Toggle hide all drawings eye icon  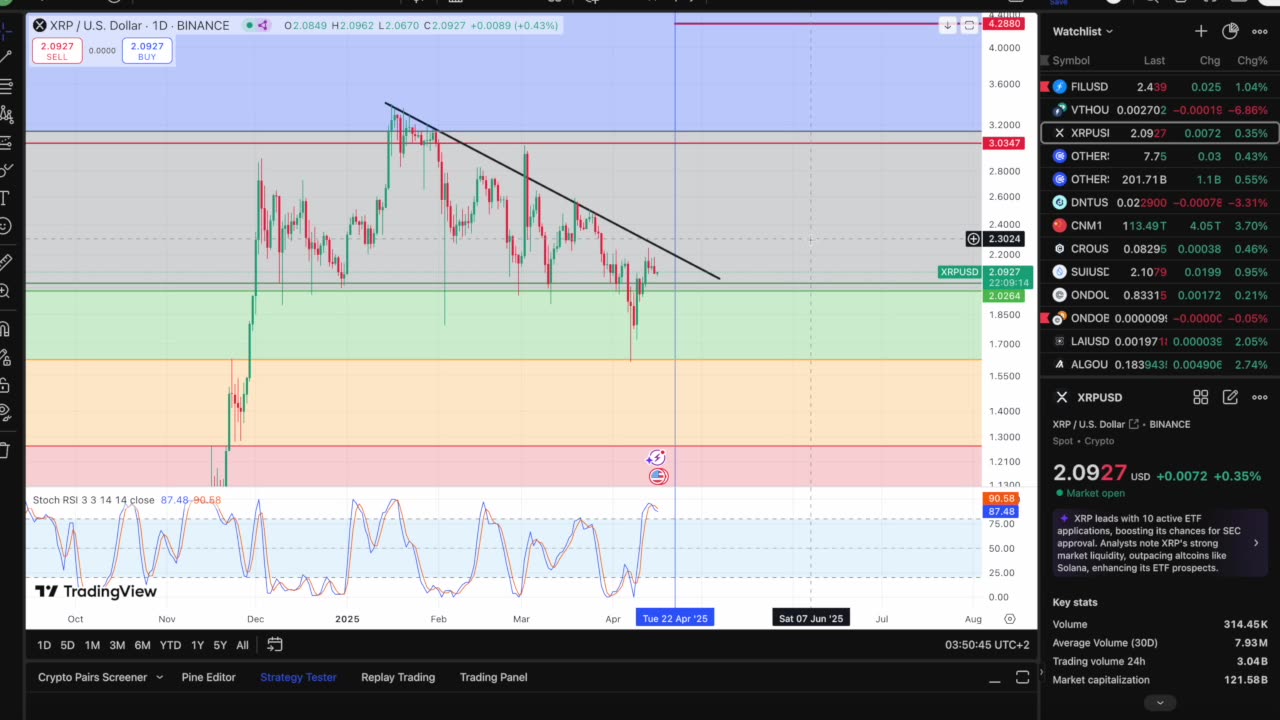[5, 412]
